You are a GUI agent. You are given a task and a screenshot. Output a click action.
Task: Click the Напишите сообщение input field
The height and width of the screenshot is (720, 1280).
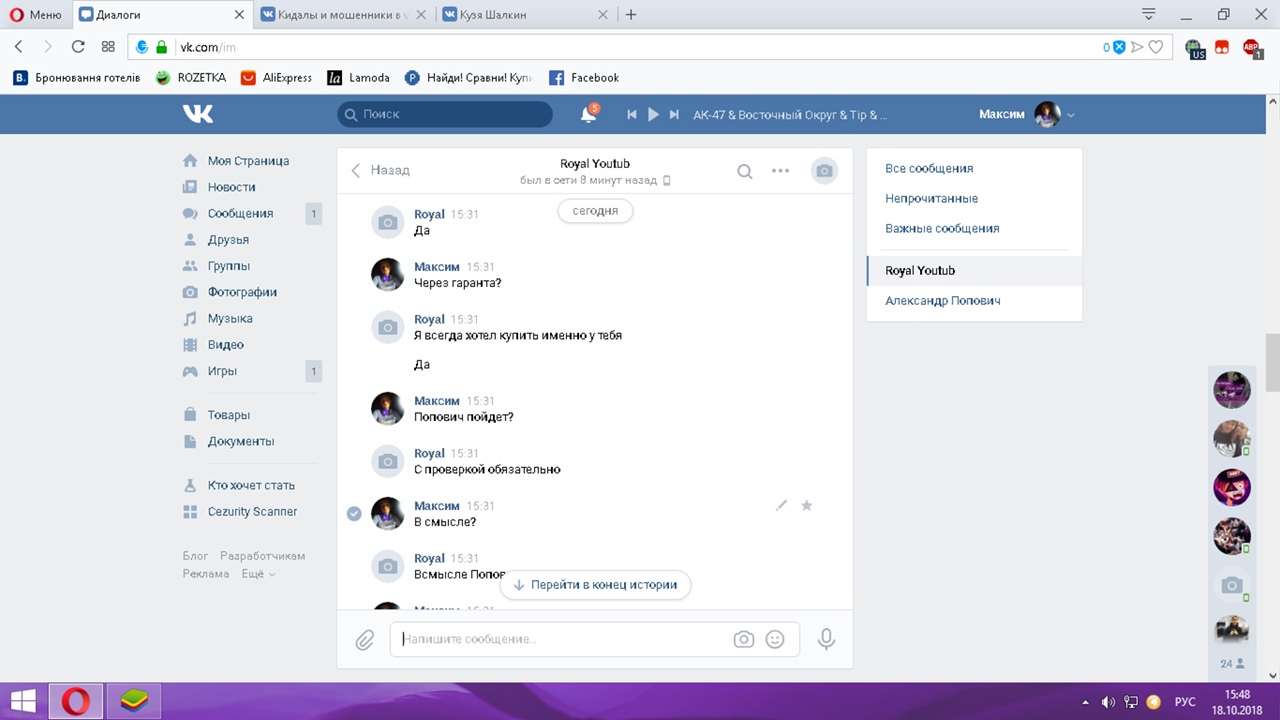pos(560,639)
